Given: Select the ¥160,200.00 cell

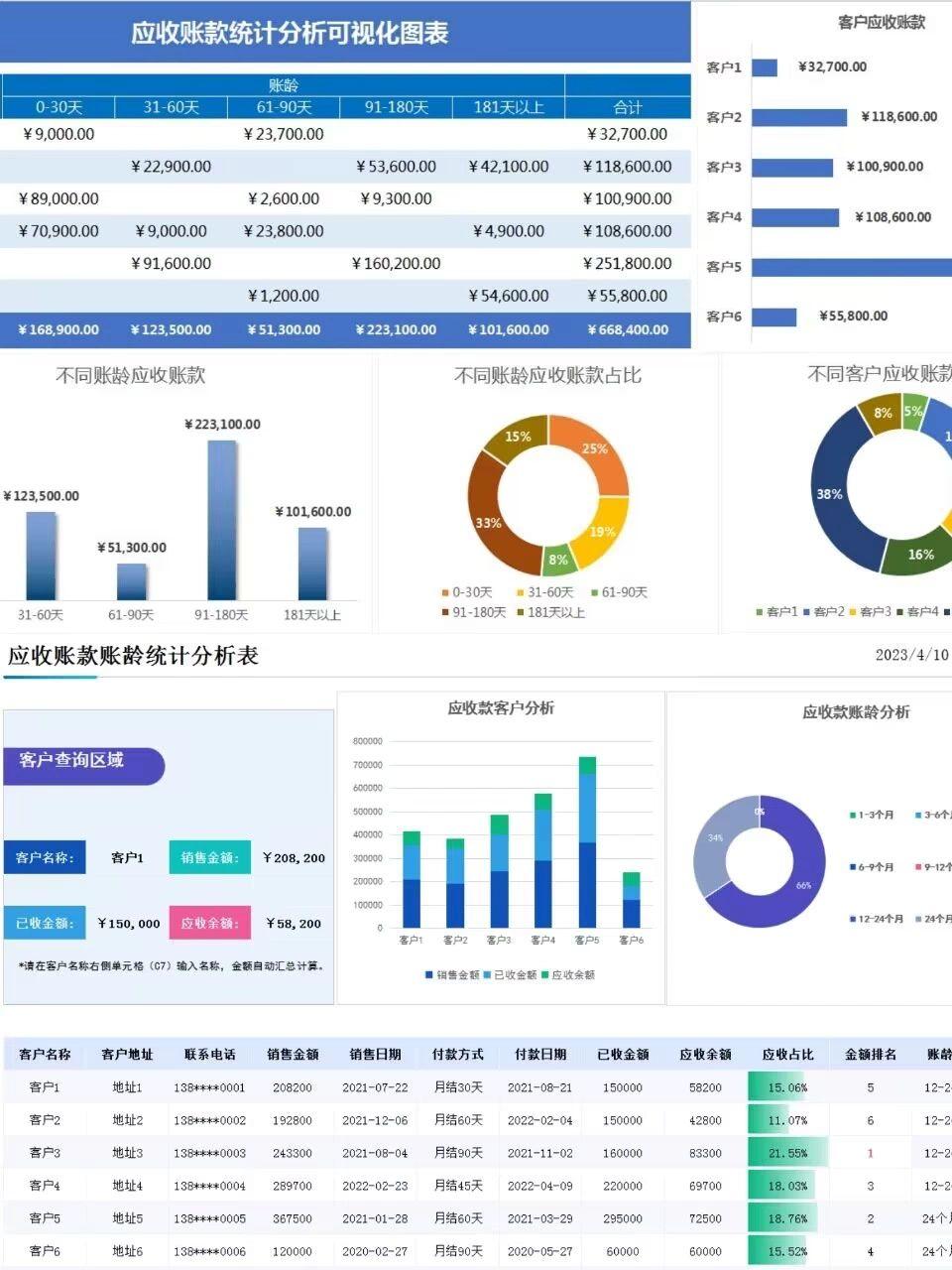Looking at the screenshot, I should (x=396, y=263).
